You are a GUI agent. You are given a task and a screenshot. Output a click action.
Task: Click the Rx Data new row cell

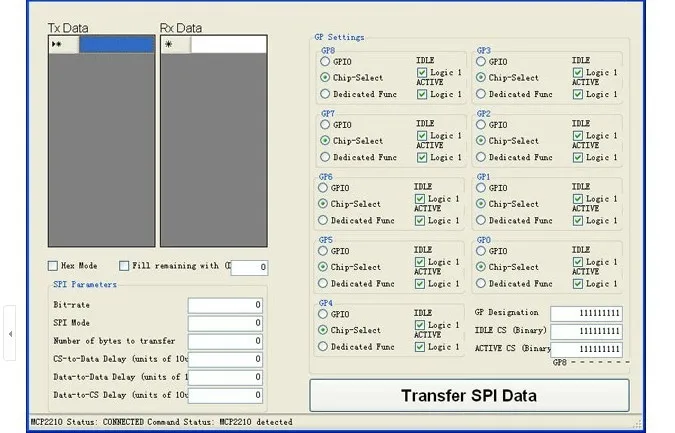tap(229, 44)
